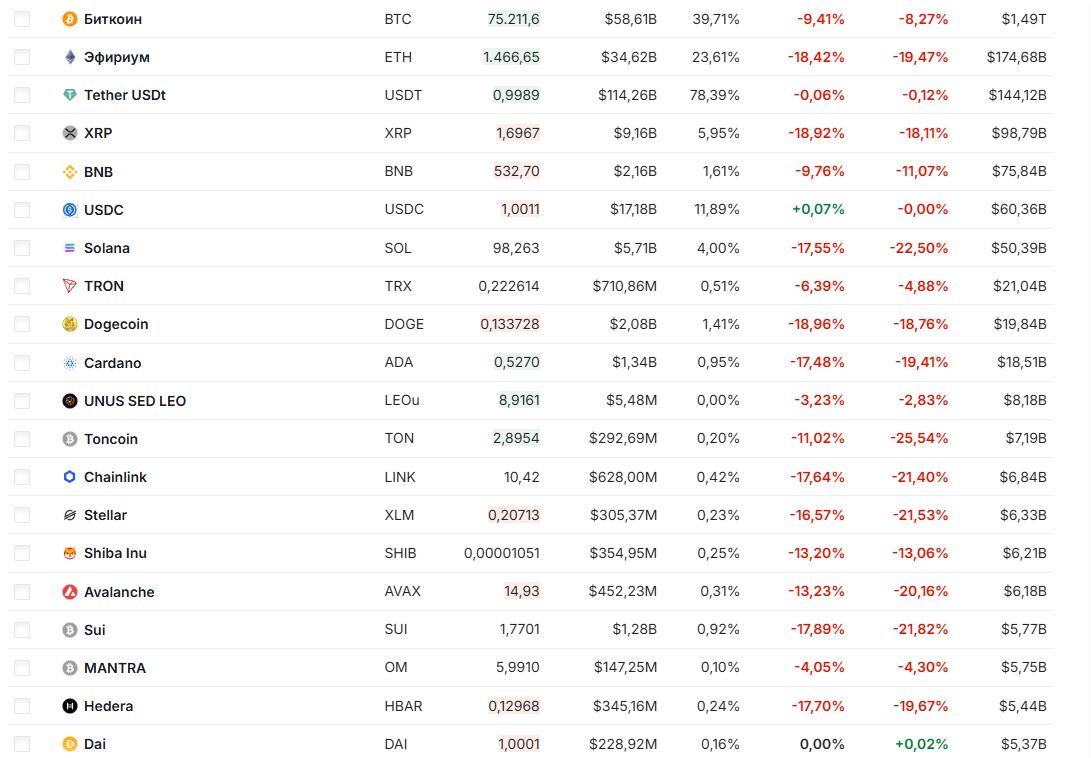Toggle the Dai row checkbox

pyautogui.click(x=22, y=744)
